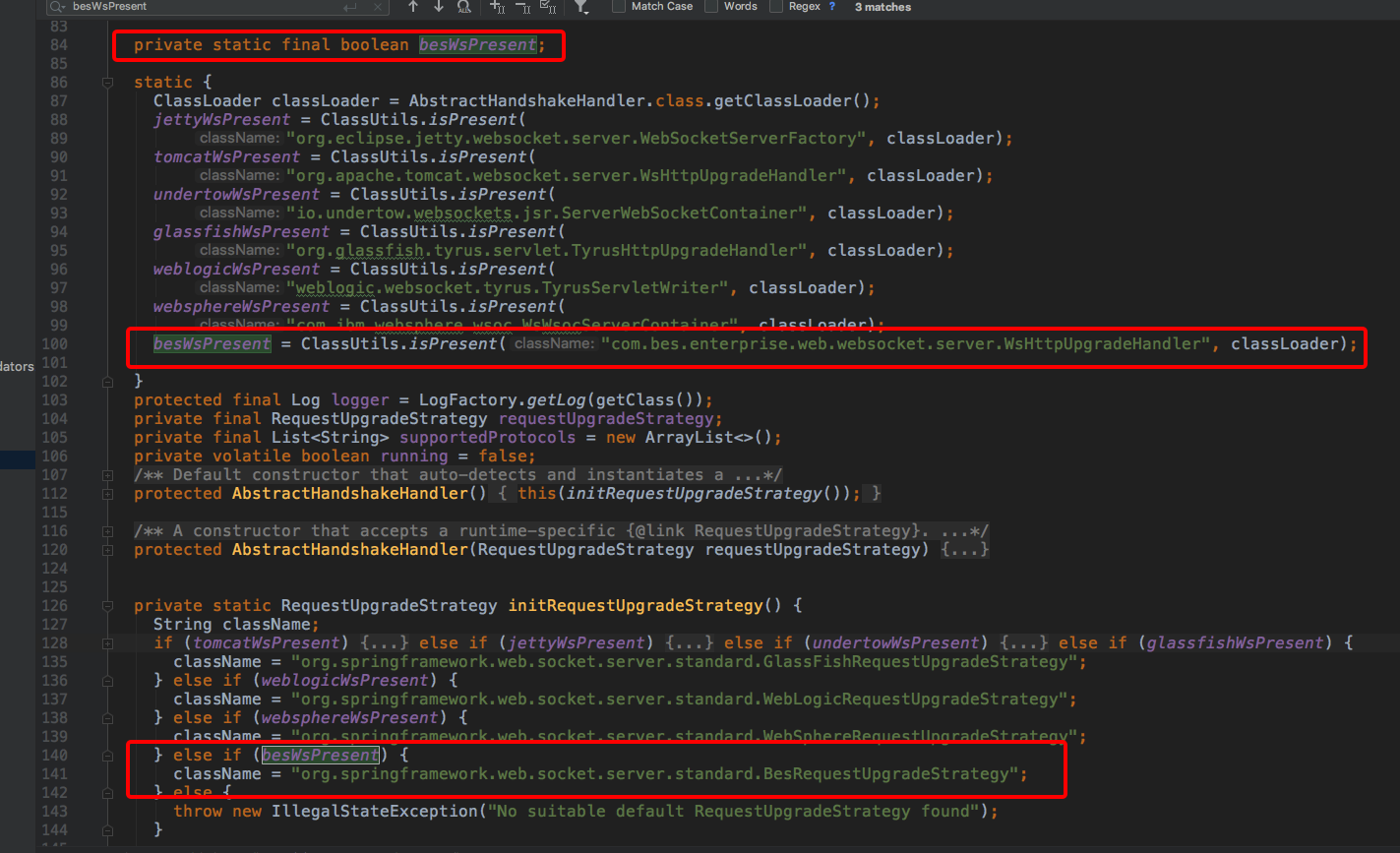
Task: Expand the doc comment at line 116
Action: point(107,530)
